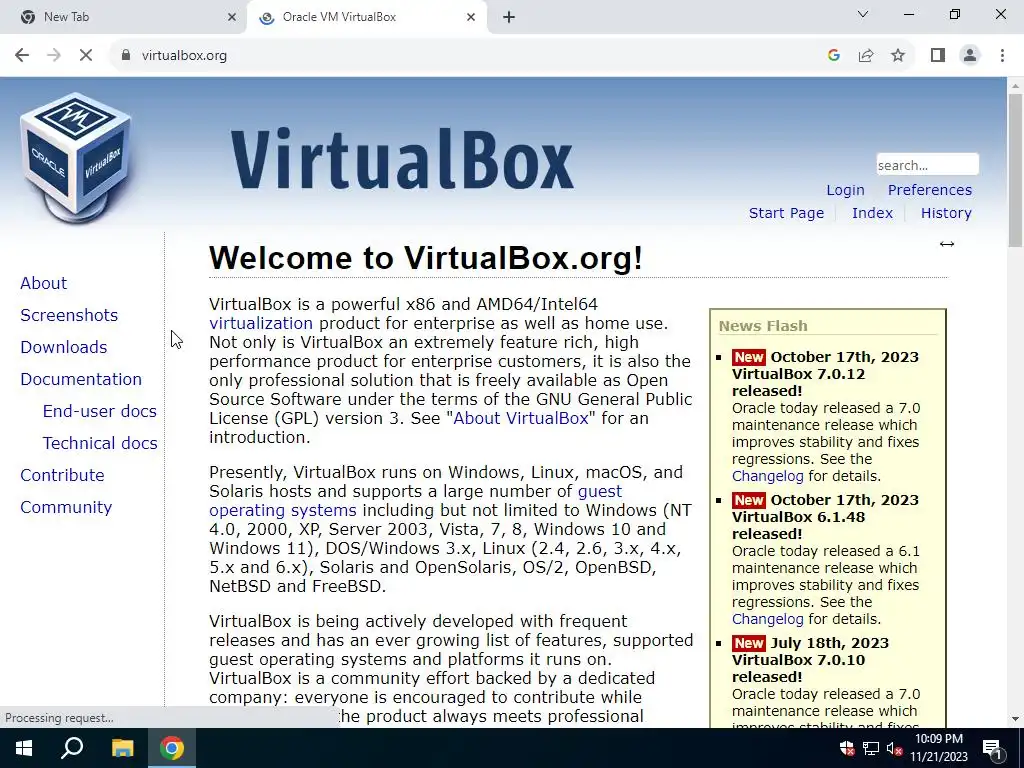Click the page vertical scrollbar thumb

click(x=1015, y=170)
